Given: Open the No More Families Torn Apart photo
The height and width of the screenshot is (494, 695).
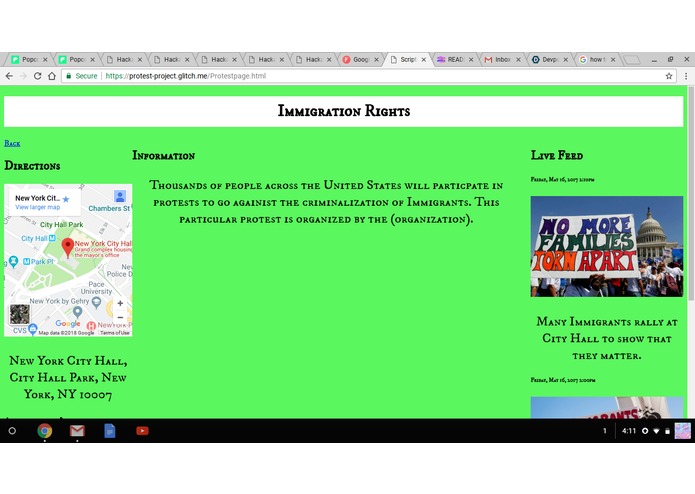Looking at the screenshot, I should click(x=606, y=246).
